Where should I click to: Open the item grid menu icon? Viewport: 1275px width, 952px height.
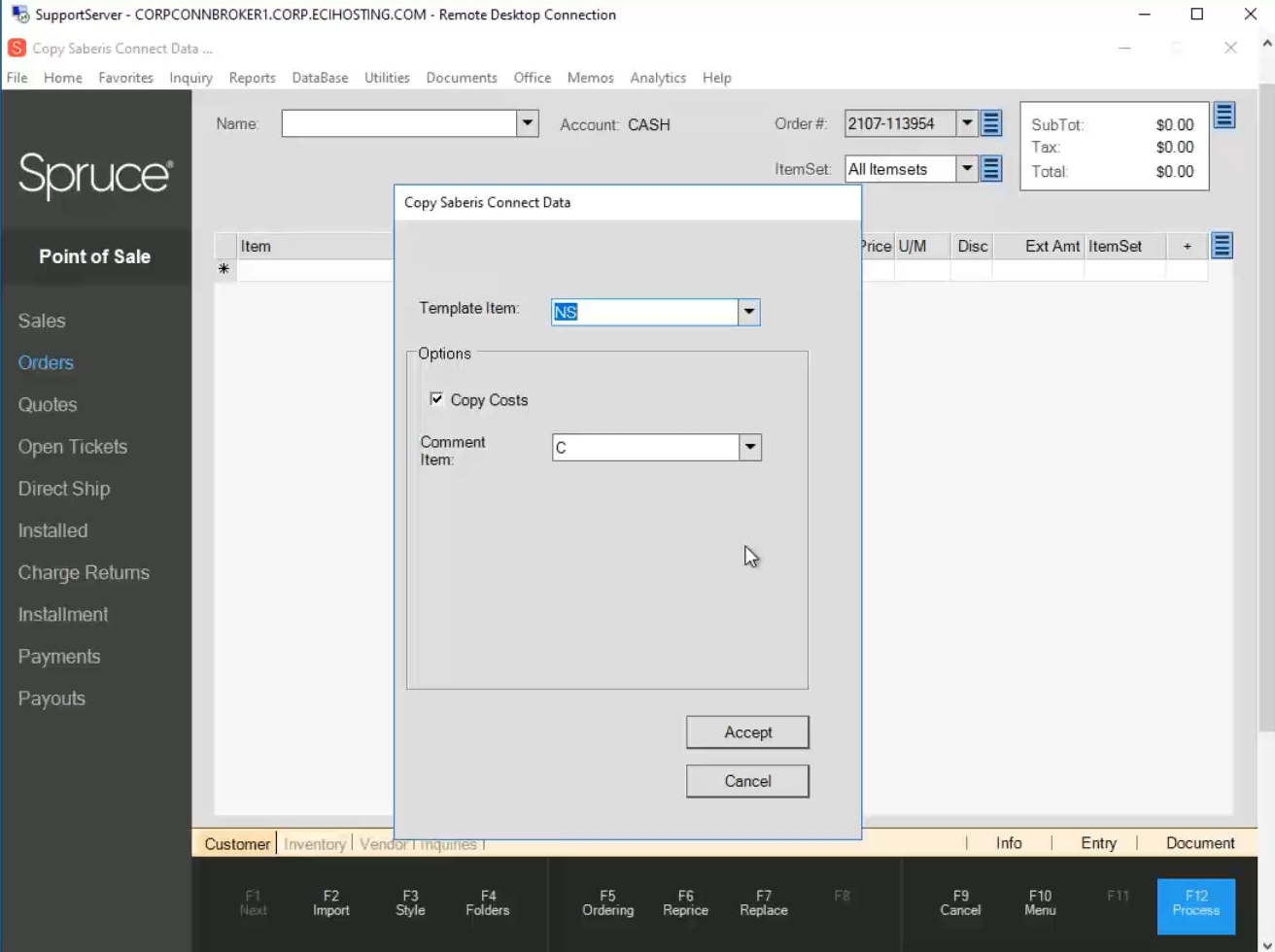click(x=1223, y=246)
